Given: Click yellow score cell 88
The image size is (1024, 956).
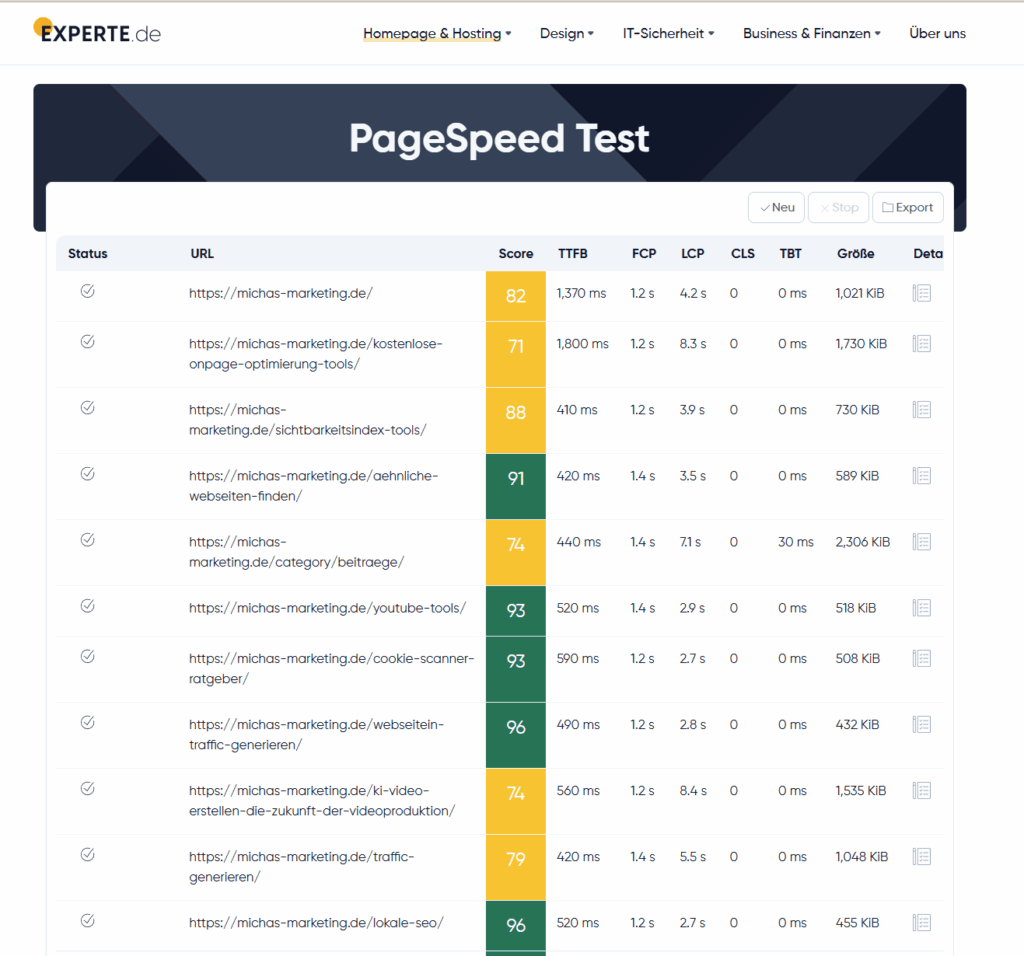Looking at the screenshot, I should pos(516,421).
